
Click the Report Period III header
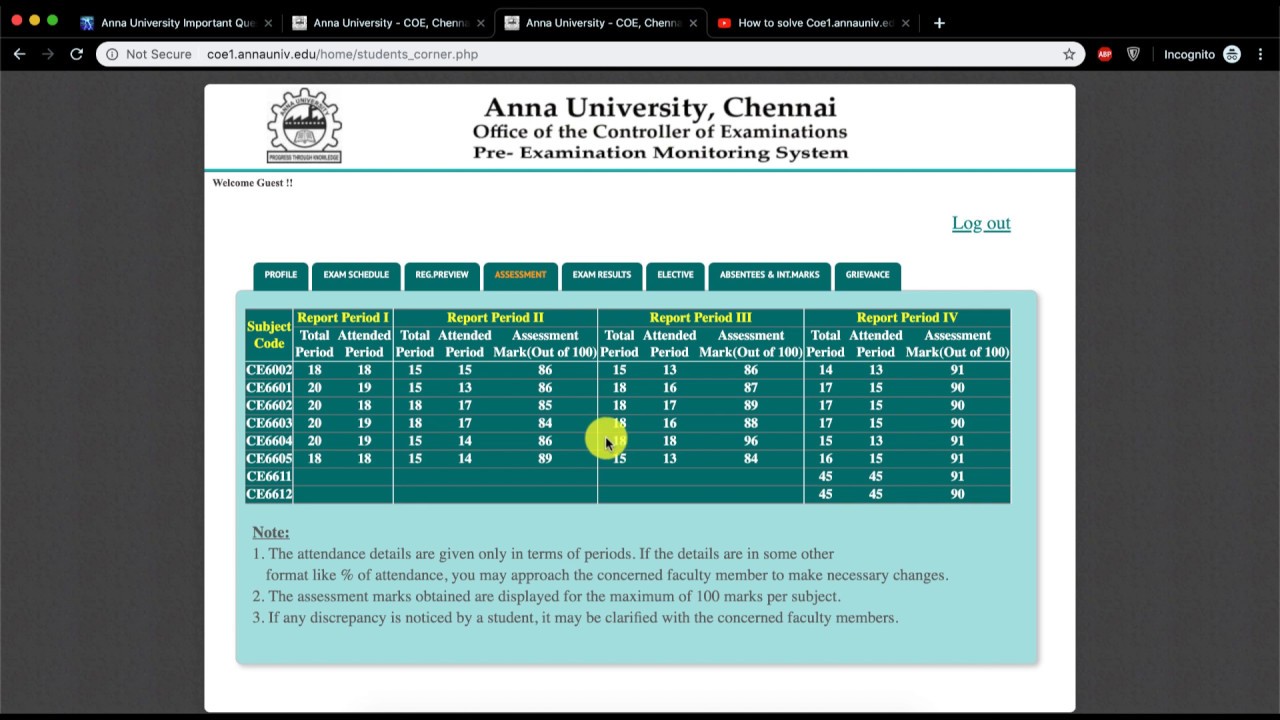tap(700, 318)
